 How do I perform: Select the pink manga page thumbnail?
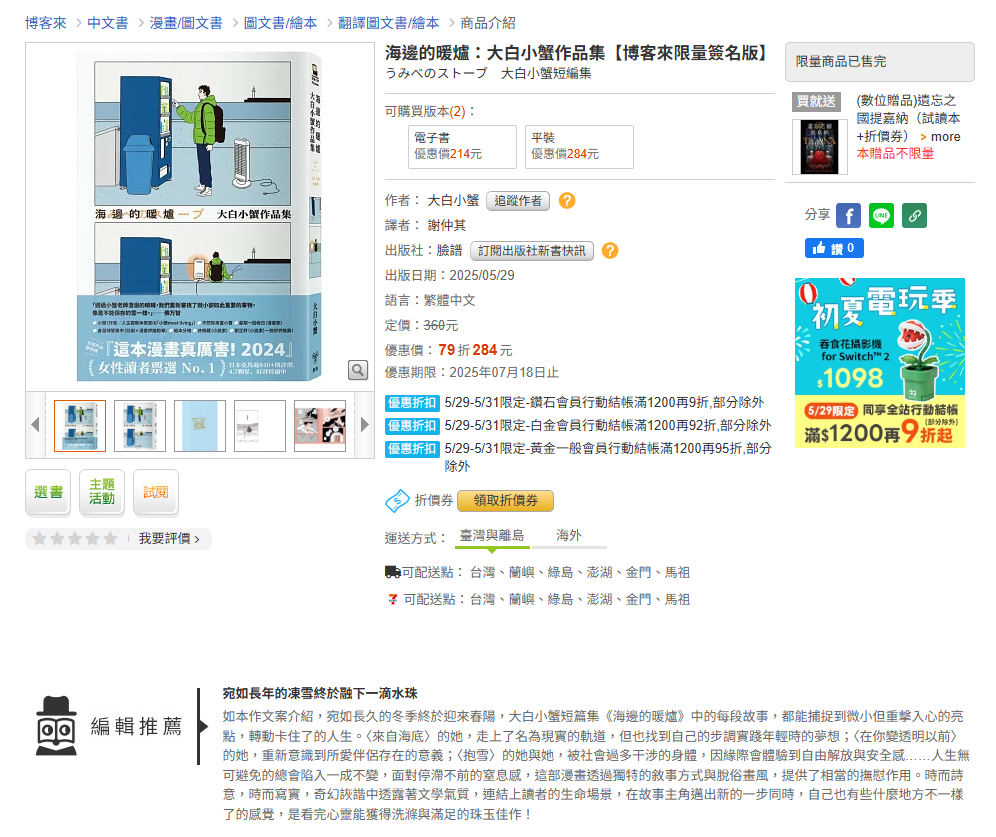pyautogui.click(x=320, y=425)
